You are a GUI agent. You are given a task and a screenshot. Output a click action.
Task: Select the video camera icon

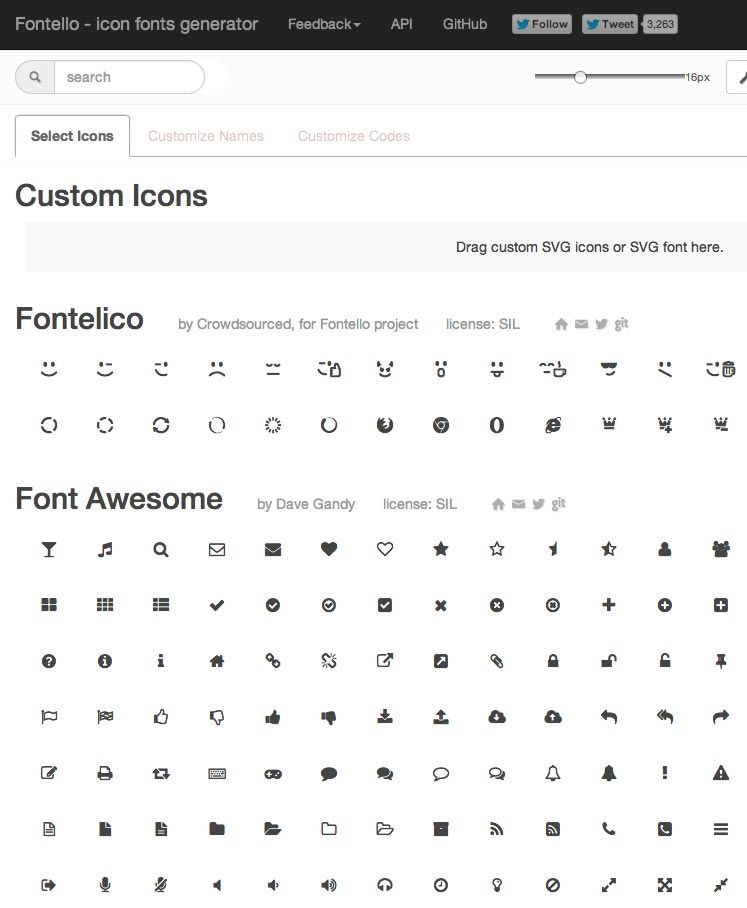pos(721,549)
